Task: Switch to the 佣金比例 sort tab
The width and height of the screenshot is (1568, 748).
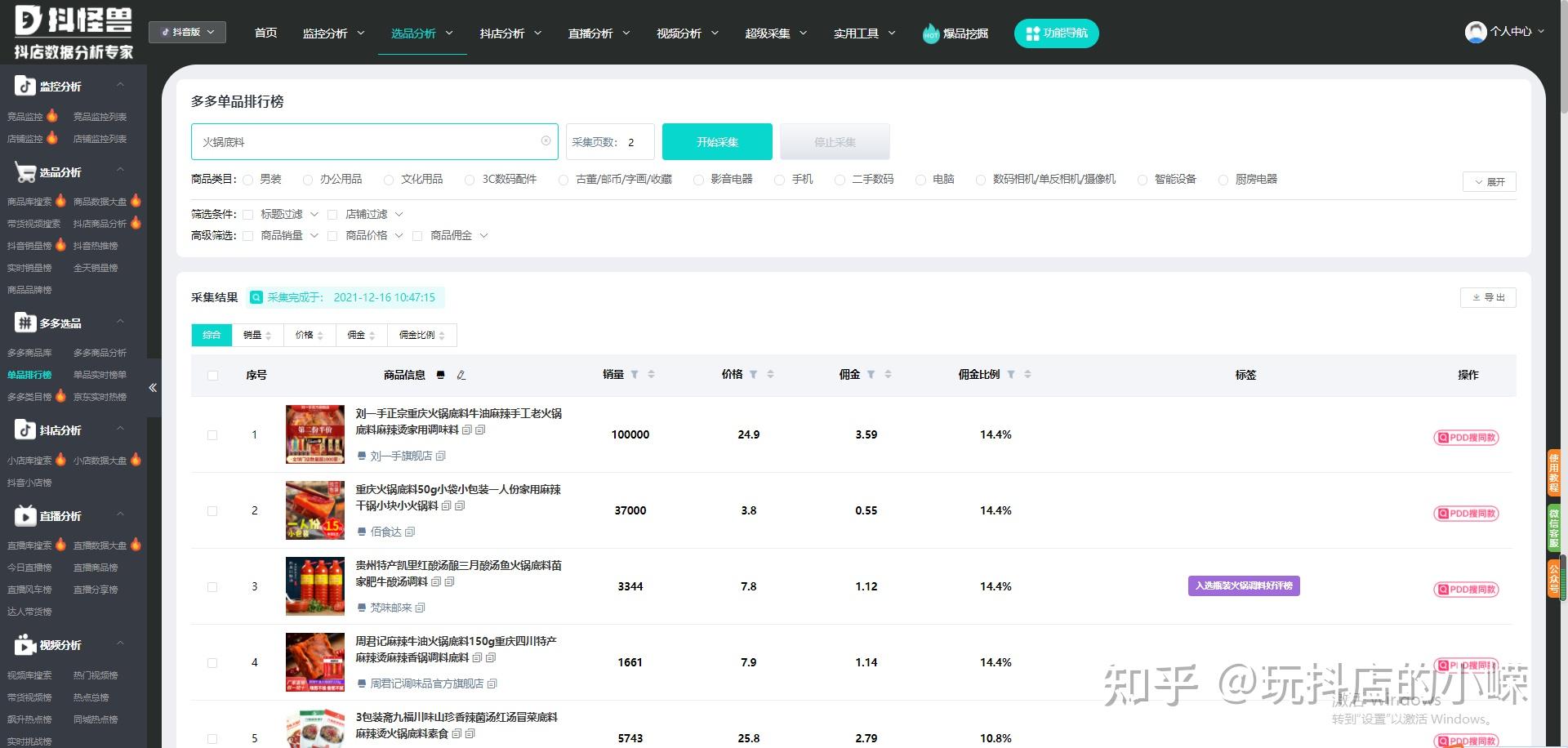Action: 422,335
